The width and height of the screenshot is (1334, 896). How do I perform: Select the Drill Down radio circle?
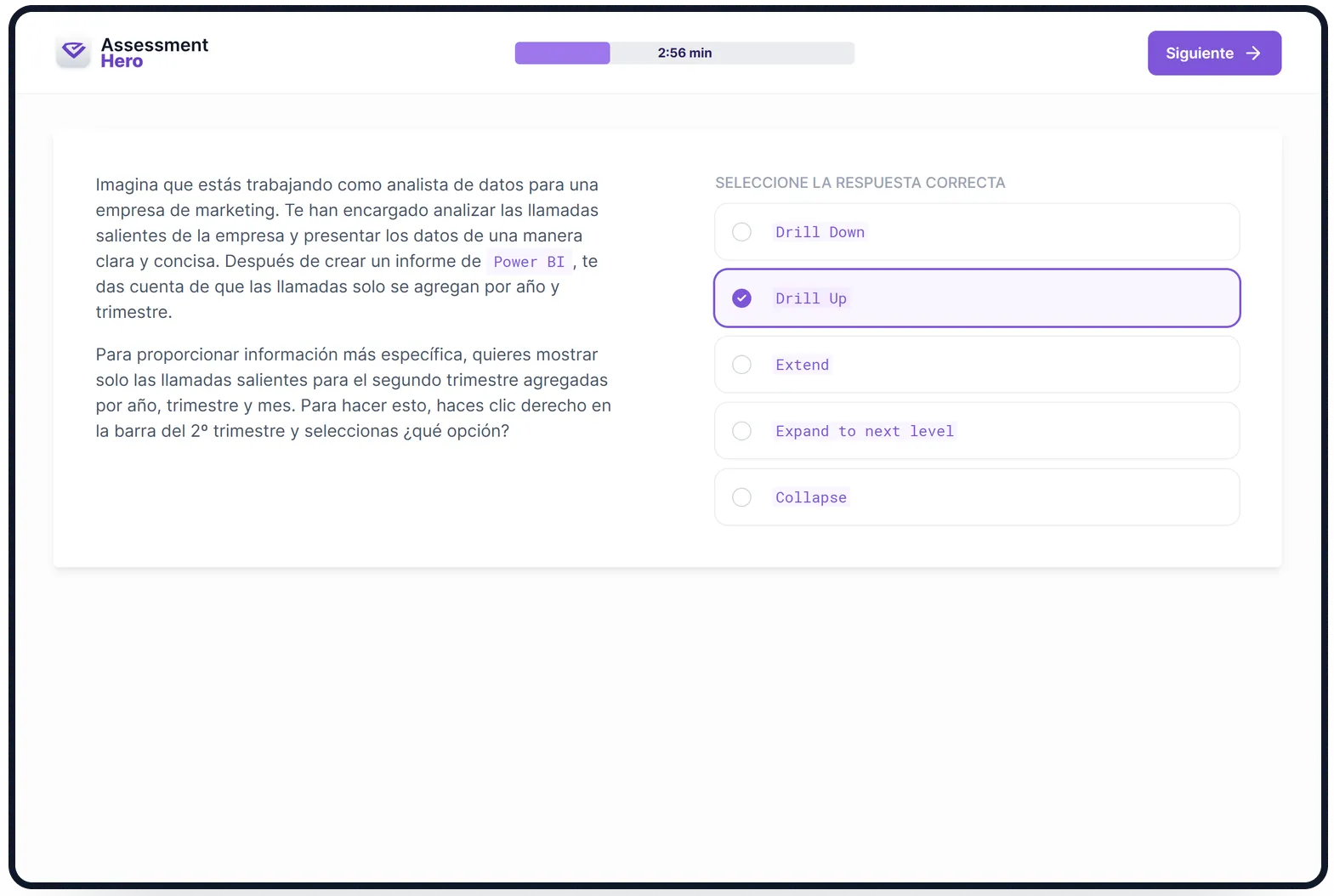(741, 232)
